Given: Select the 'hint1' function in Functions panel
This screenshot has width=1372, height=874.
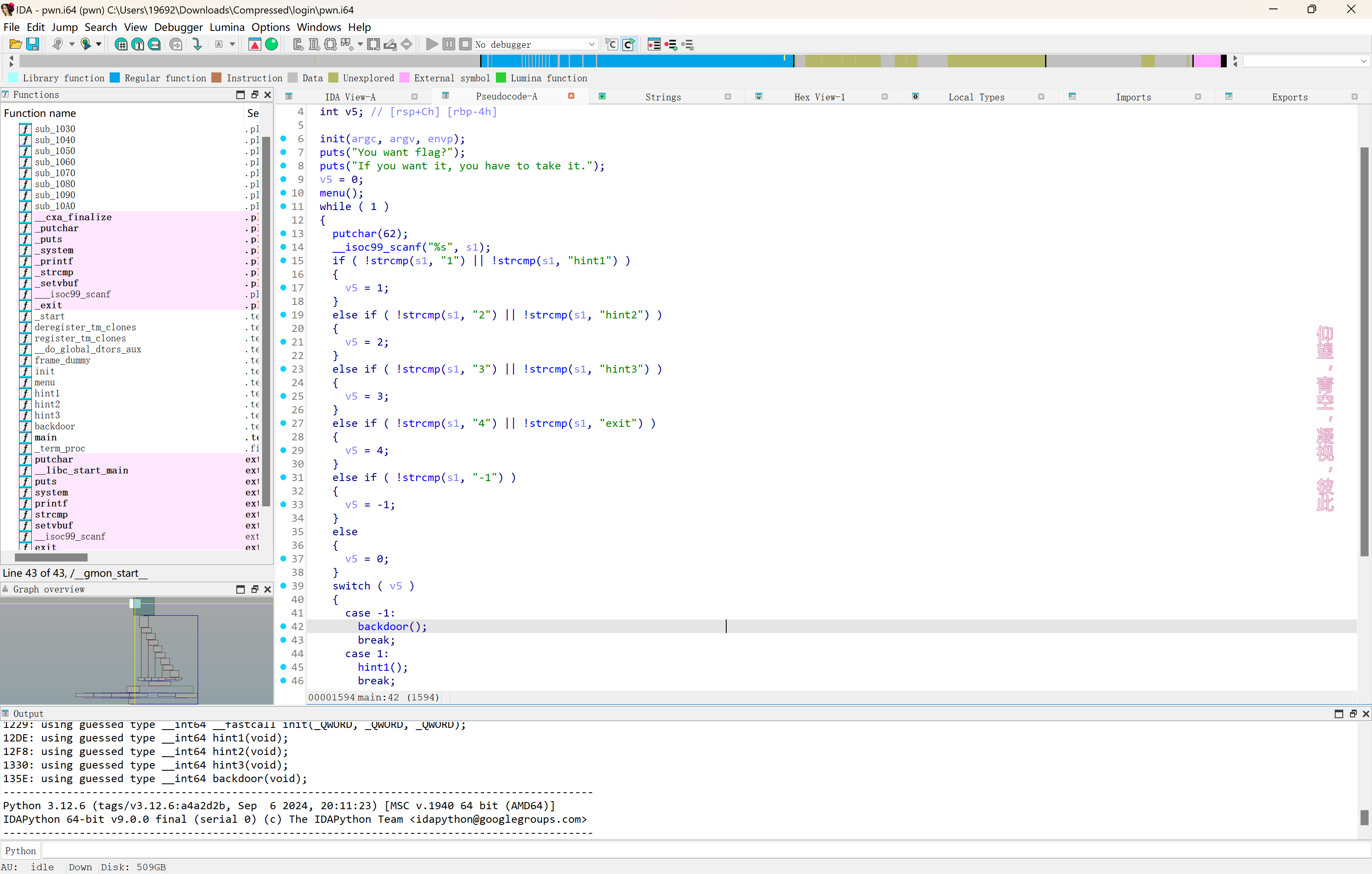Looking at the screenshot, I should click(x=47, y=393).
